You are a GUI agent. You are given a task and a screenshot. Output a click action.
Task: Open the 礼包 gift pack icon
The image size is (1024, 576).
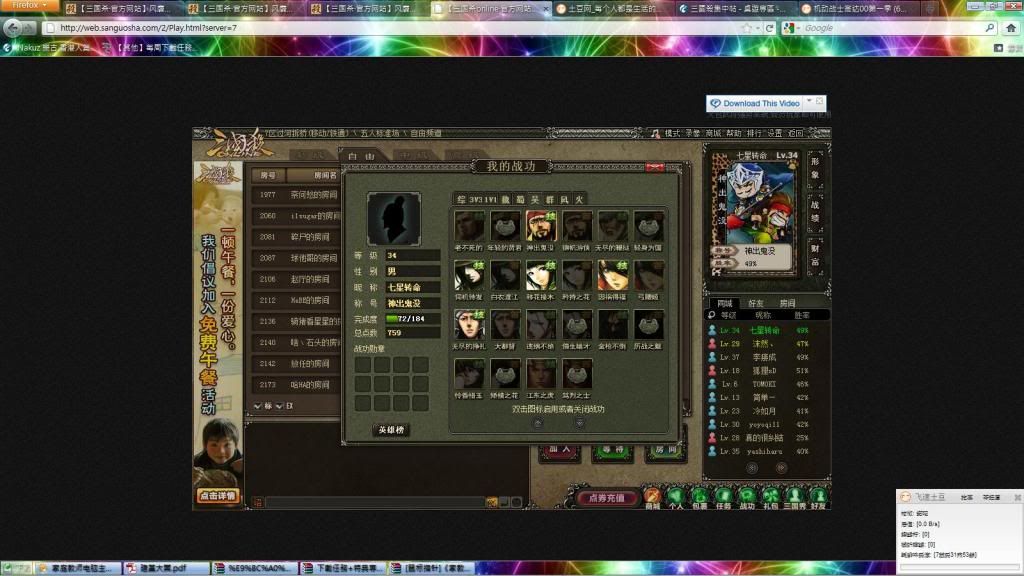coord(771,498)
